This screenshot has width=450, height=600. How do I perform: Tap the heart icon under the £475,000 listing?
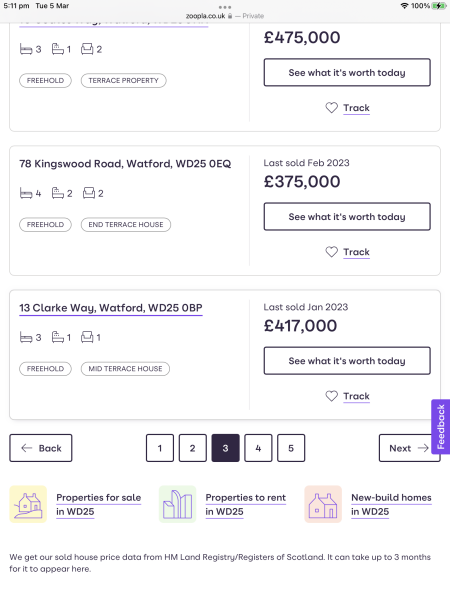pyautogui.click(x=331, y=108)
